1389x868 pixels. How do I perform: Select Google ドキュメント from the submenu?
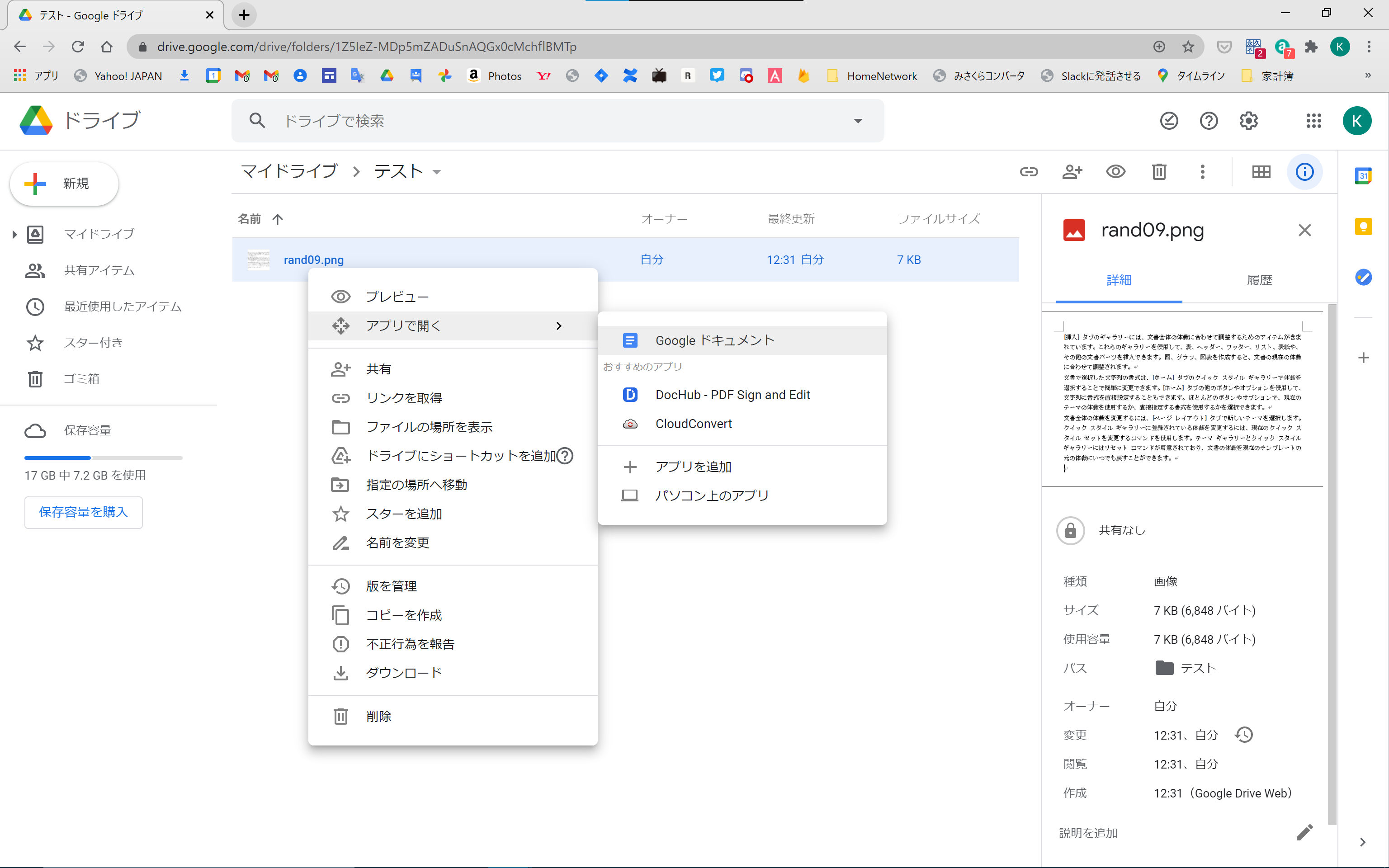[714, 340]
